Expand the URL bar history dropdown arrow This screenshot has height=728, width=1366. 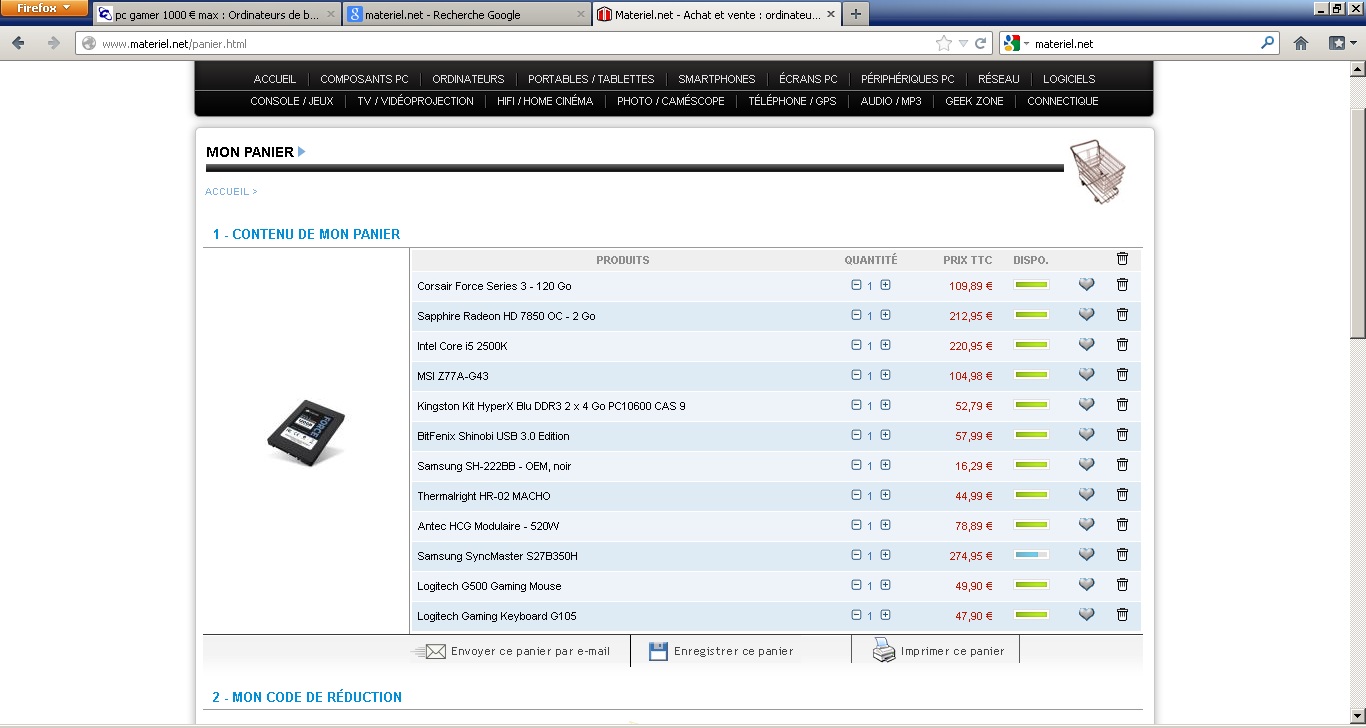click(x=963, y=43)
